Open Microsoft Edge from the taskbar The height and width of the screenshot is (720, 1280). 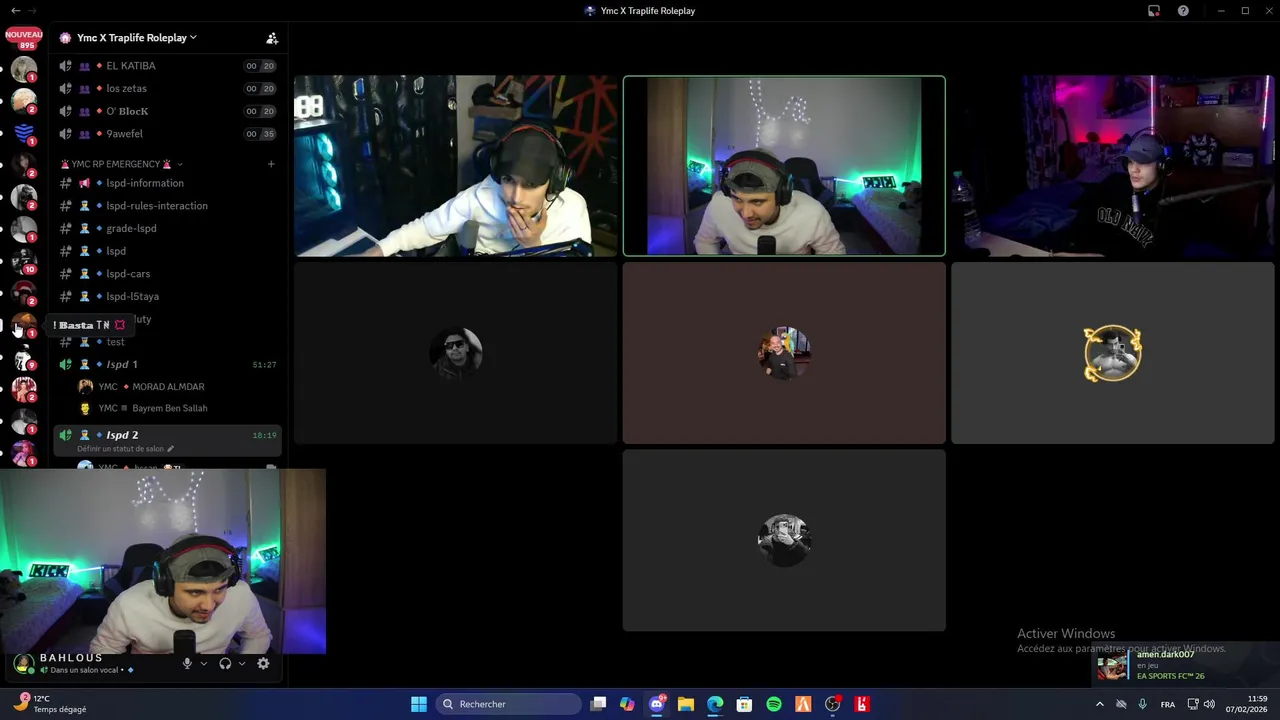click(x=715, y=704)
